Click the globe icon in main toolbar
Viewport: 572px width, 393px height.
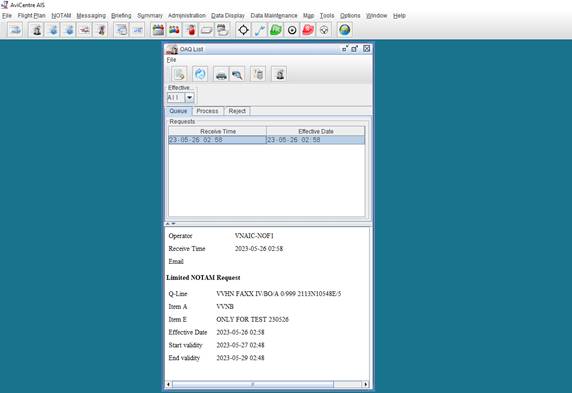(344, 30)
